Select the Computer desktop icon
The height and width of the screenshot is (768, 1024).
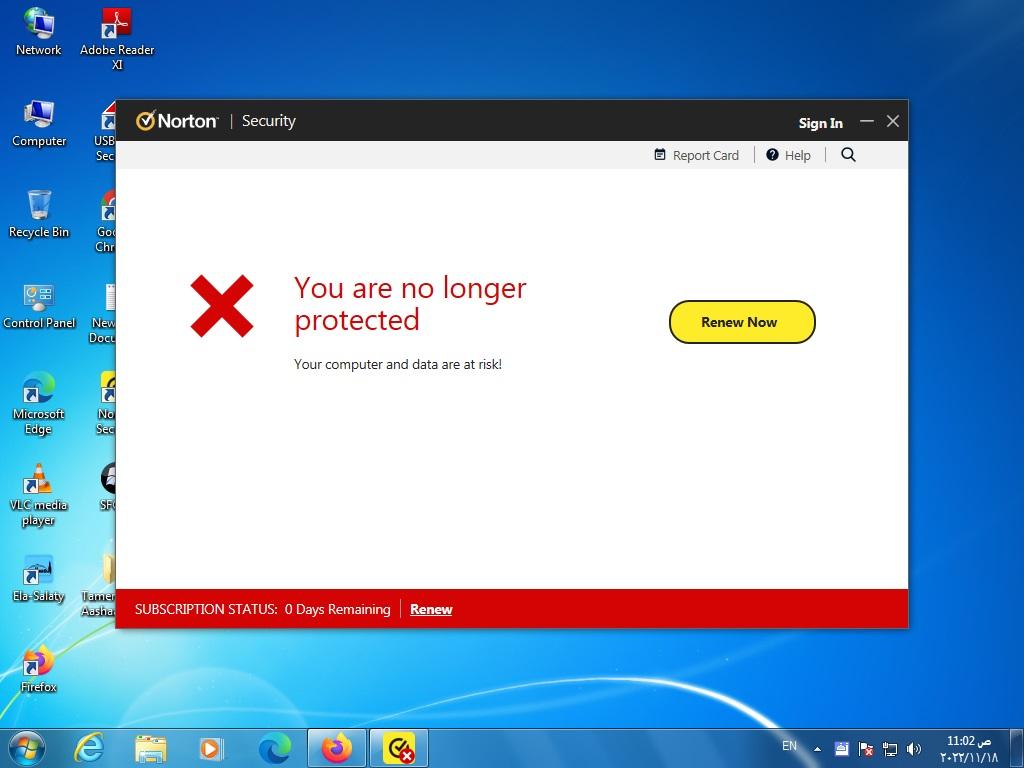(39, 123)
